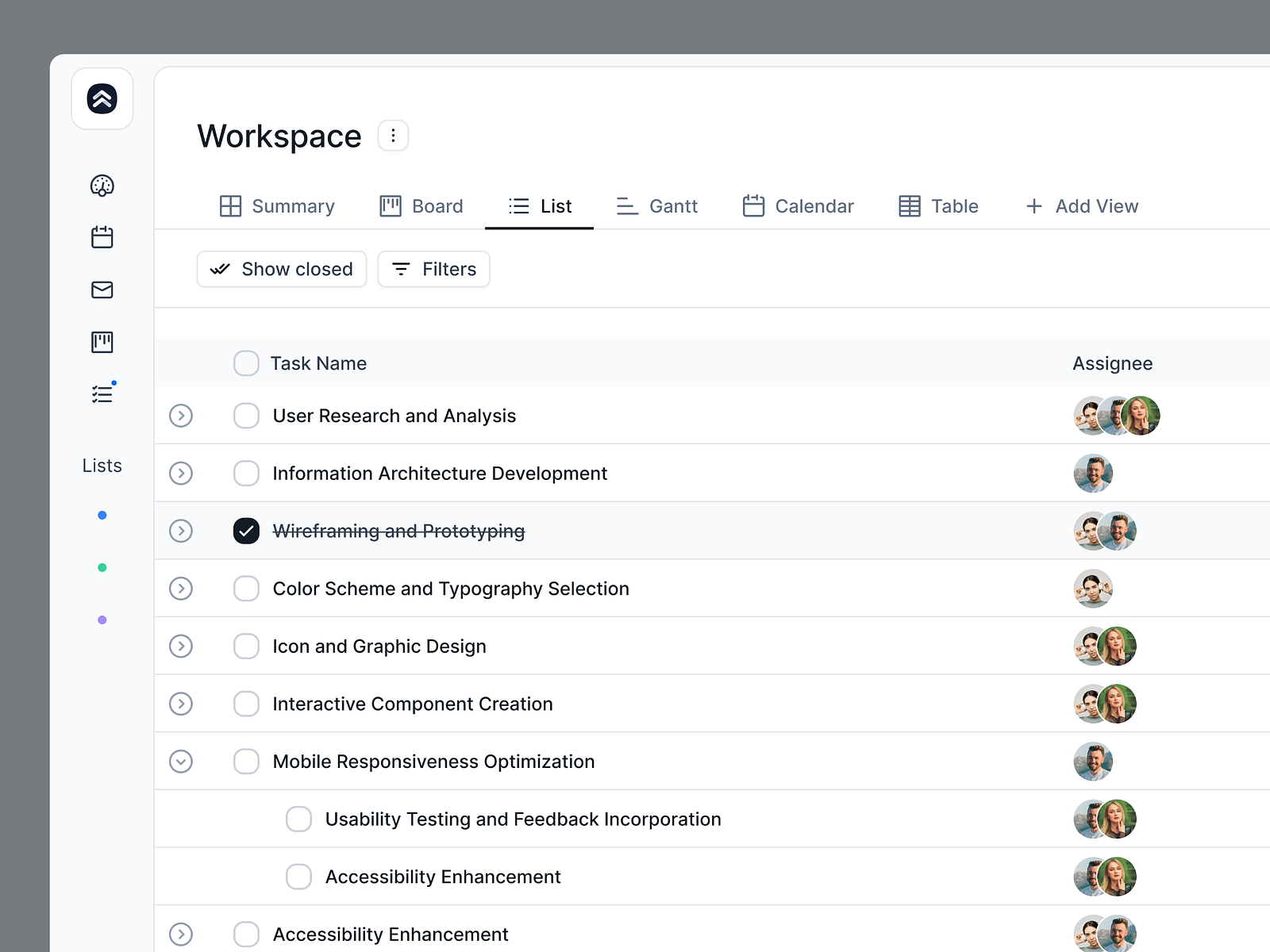Click the Filters icon button

[433, 269]
